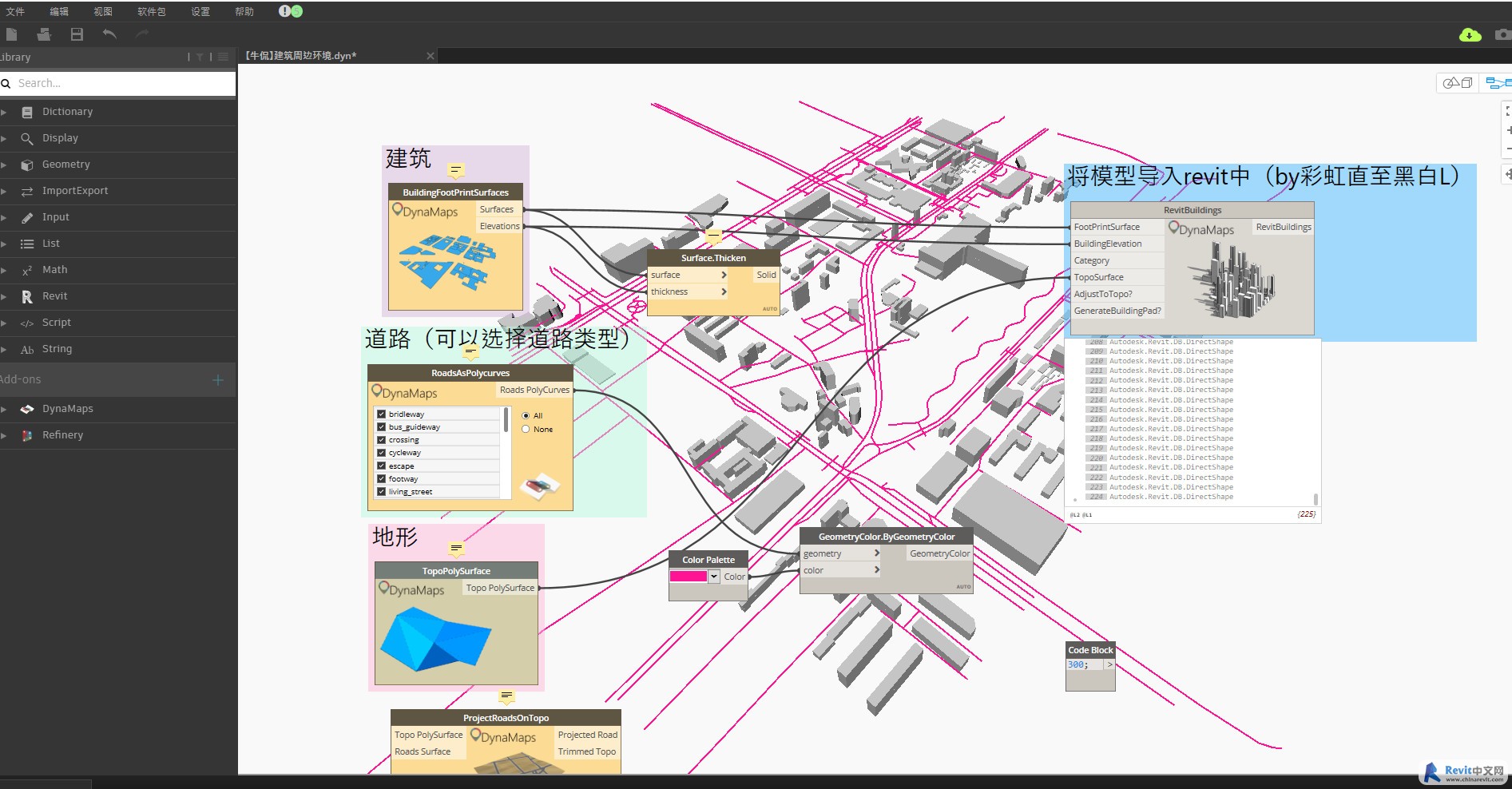Viewport: 1512px width, 789px height.
Task: Toggle the cycleway road checkbox
Action: pos(381,452)
